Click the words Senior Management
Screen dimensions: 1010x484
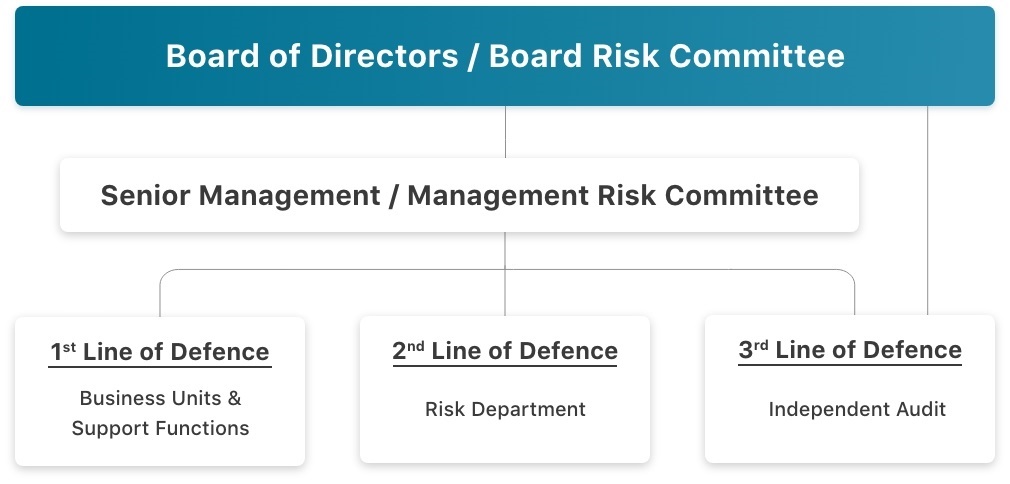tap(240, 195)
